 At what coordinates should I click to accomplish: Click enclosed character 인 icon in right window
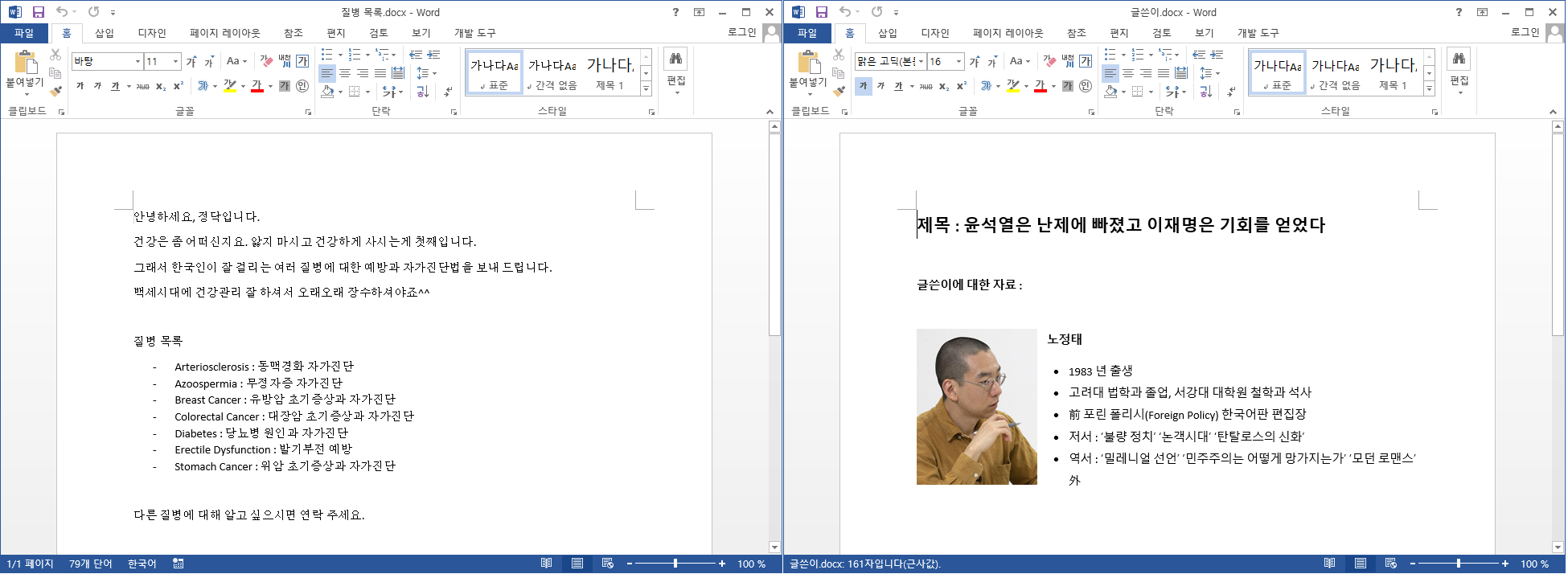[x=1086, y=86]
